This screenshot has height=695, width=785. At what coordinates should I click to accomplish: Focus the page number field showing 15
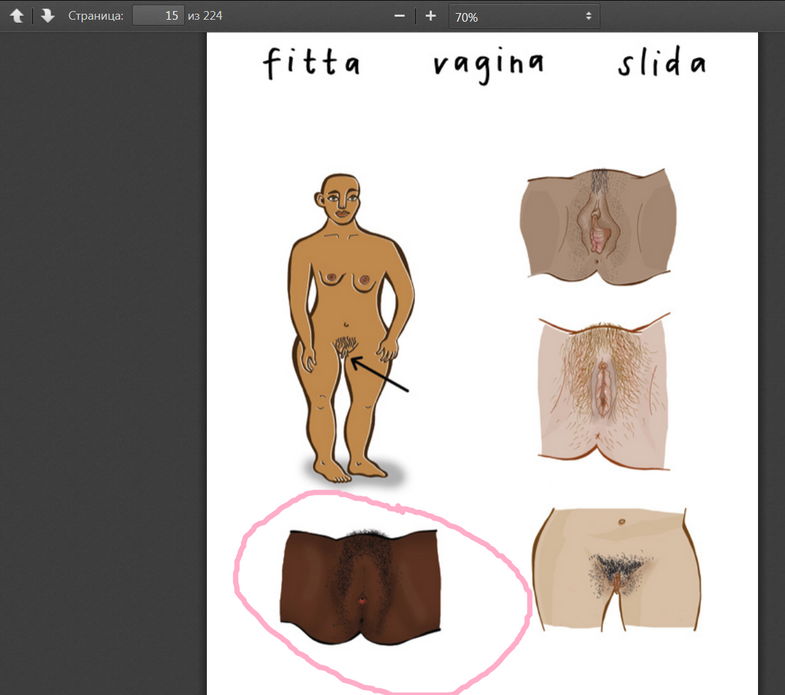157,16
